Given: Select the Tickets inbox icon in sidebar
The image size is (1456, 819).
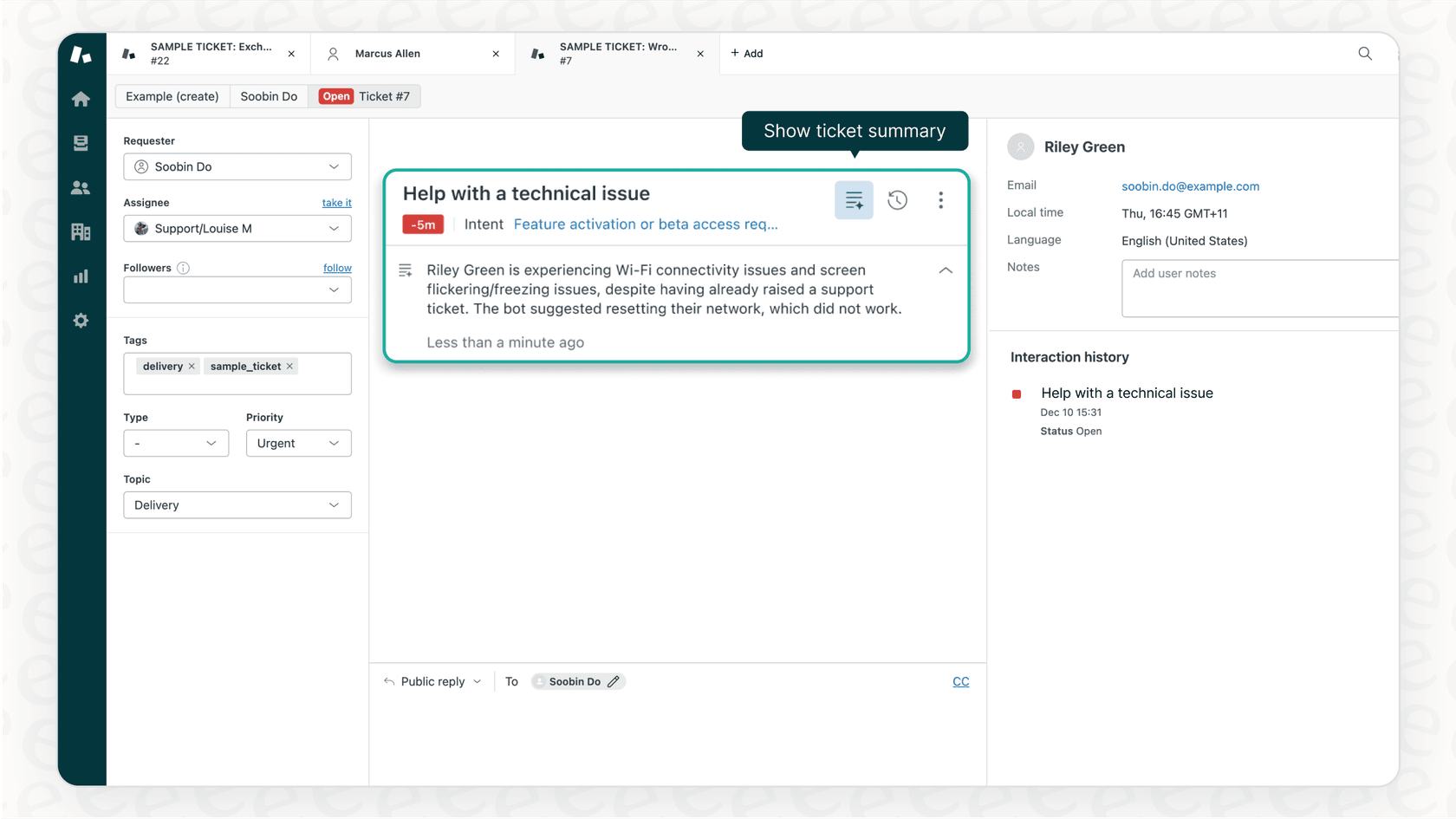Looking at the screenshot, I should [x=81, y=143].
